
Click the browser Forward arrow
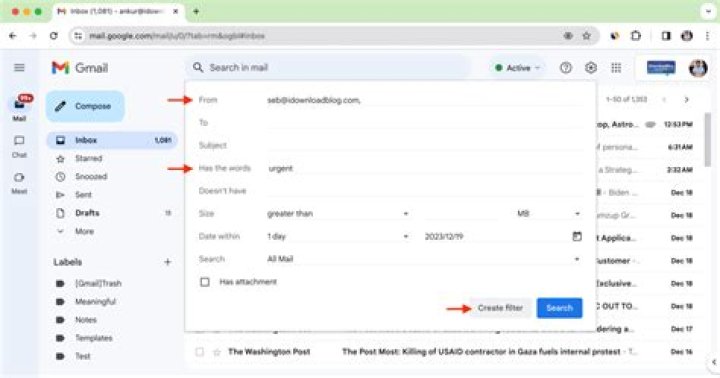click(33, 36)
